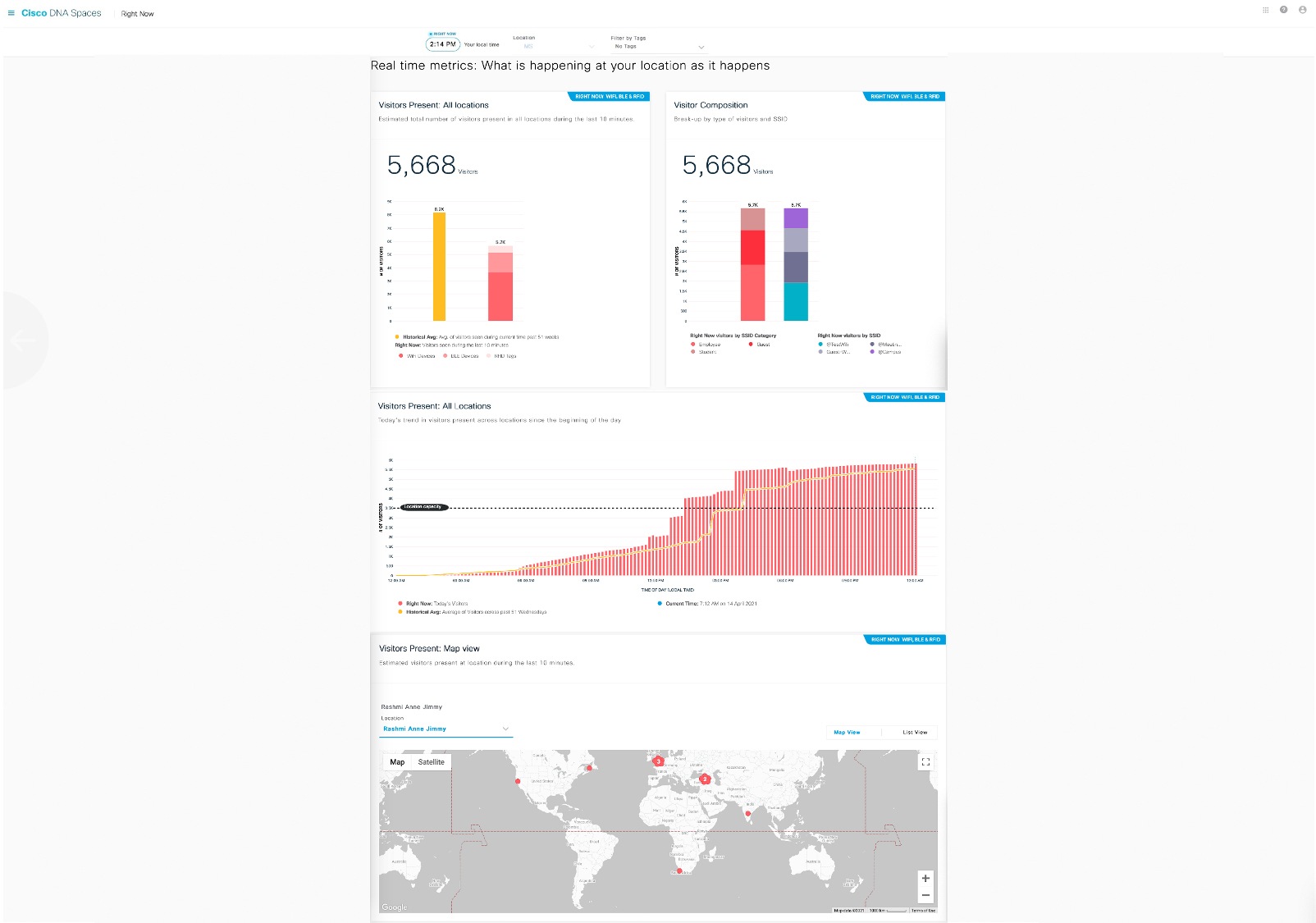Zoom in on the map
The width and height of the screenshot is (1316, 923).
tap(925, 878)
